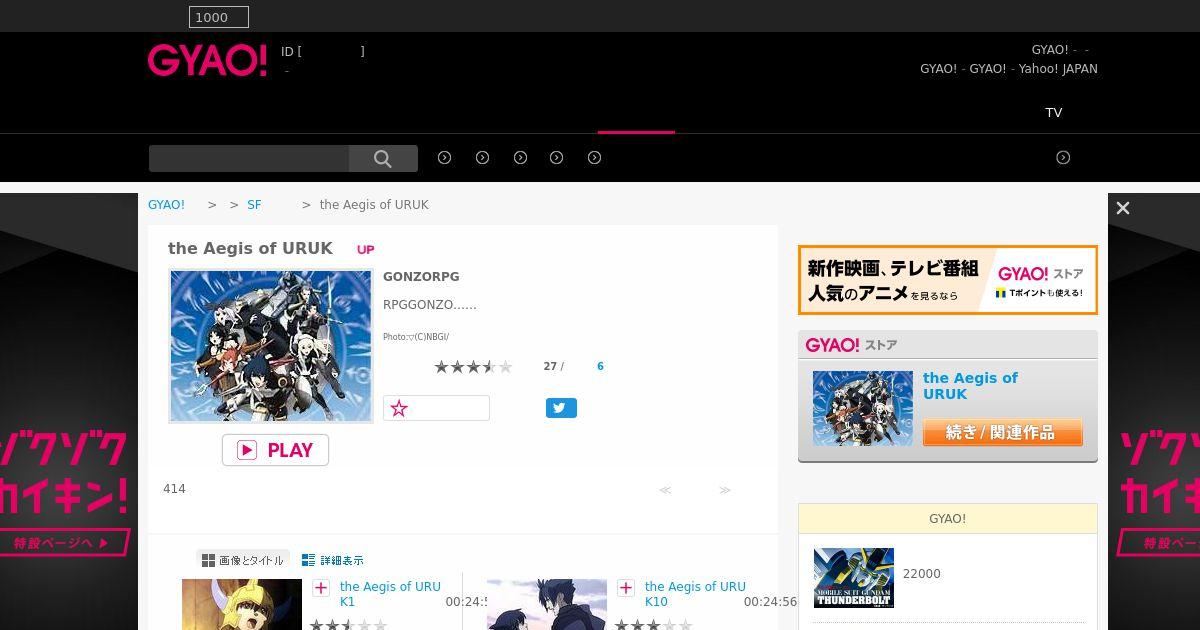This screenshot has width=1200, height=630.
Task: Click the pink UP badge next to the title
Action: click(x=366, y=250)
